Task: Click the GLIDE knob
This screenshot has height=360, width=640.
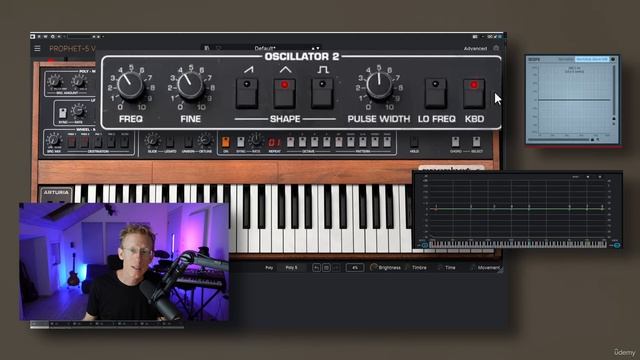Action: pos(152,140)
